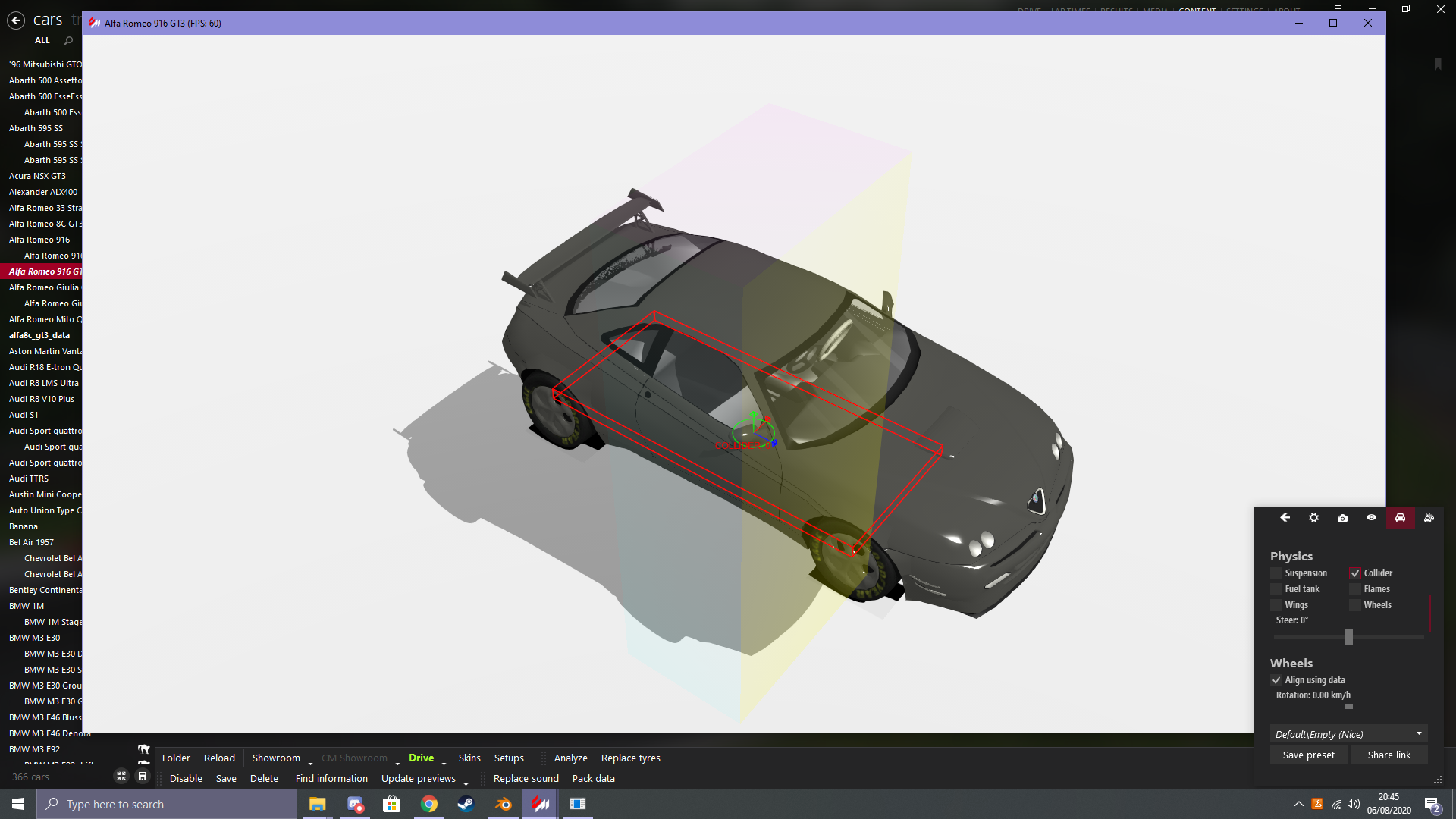The height and width of the screenshot is (819, 1456).
Task: Click the volume speaker tray icon
Action: pos(1354,804)
